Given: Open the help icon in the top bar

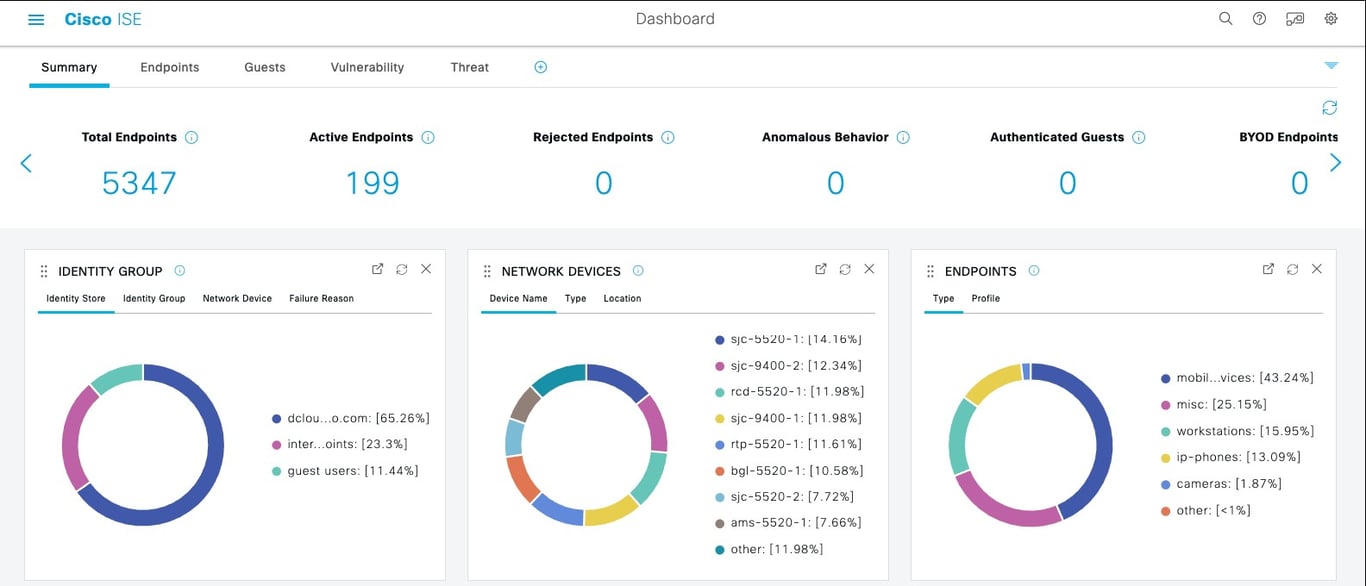Looking at the screenshot, I should 1259,18.
